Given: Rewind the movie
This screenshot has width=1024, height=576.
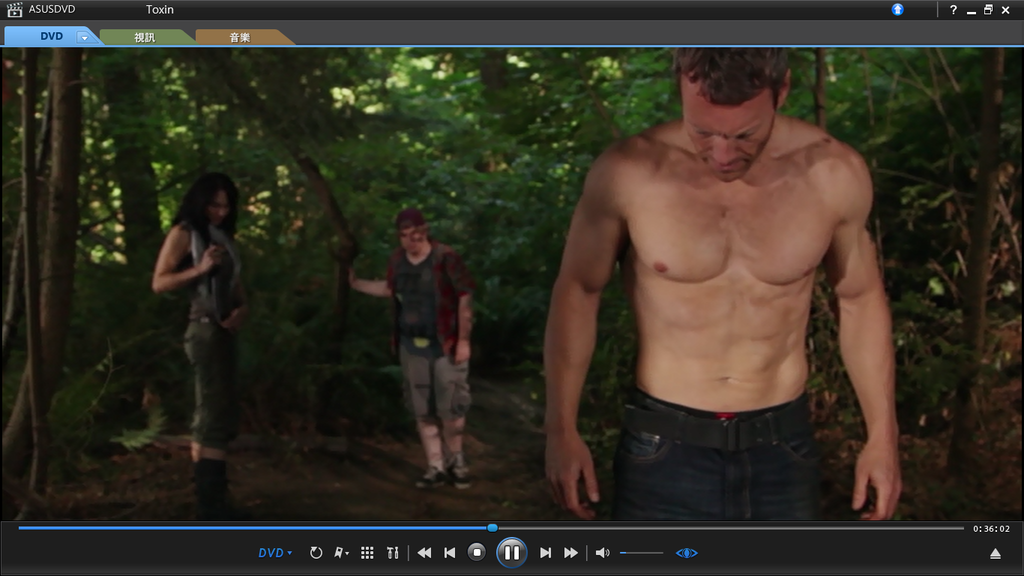Looking at the screenshot, I should [424, 553].
